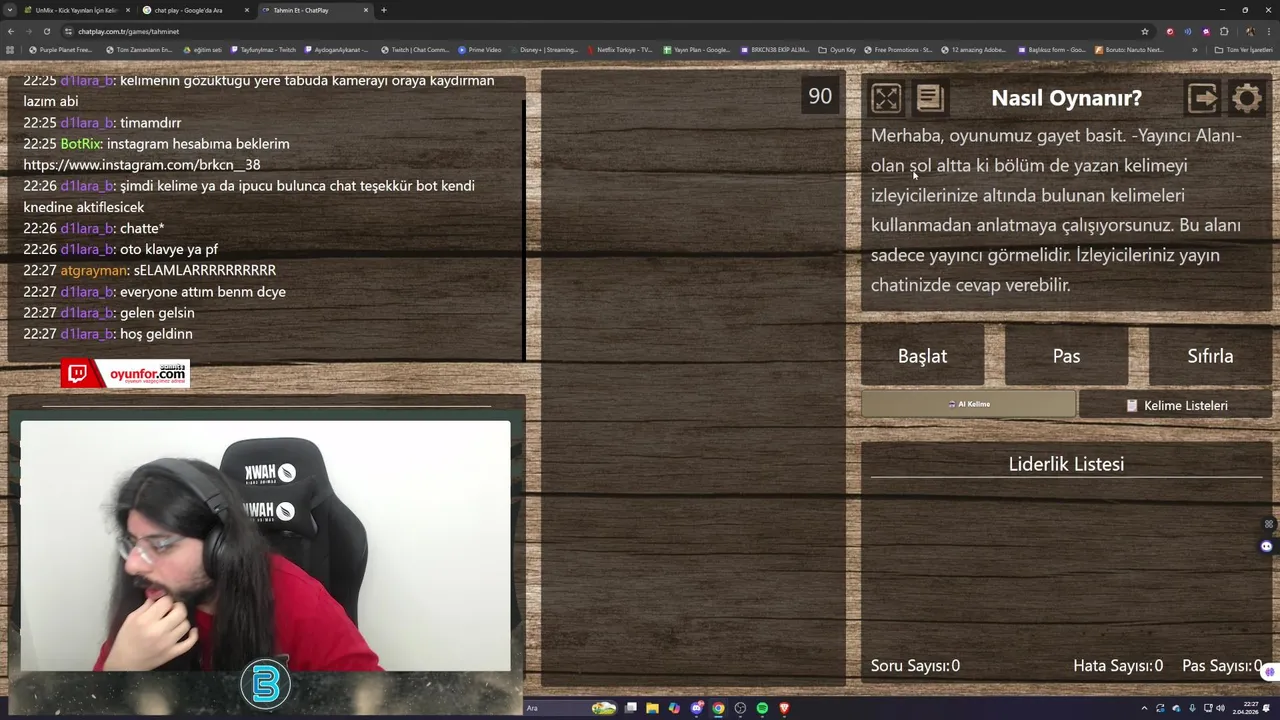Reload the current page
Image resolution: width=1280 pixels, height=720 pixels.
[x=46, y=31]
